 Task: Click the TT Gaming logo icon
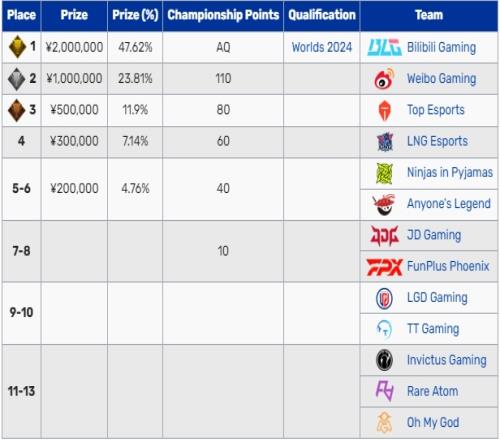384,329
